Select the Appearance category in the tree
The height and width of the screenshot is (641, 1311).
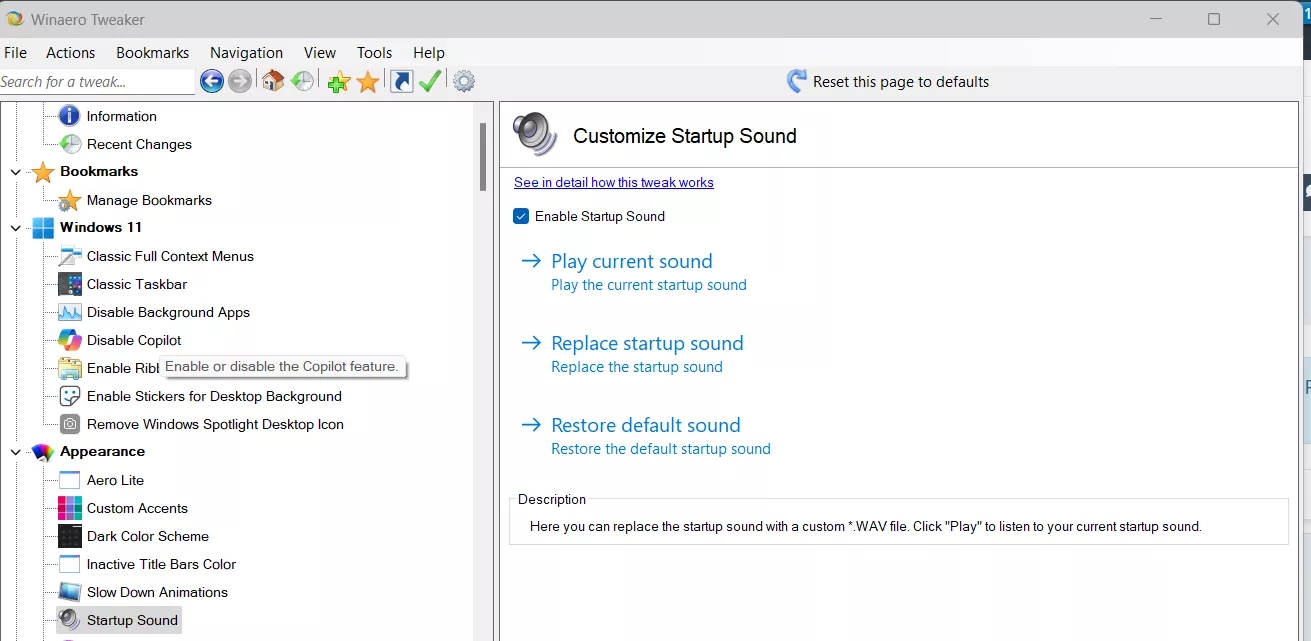[102, 452]
